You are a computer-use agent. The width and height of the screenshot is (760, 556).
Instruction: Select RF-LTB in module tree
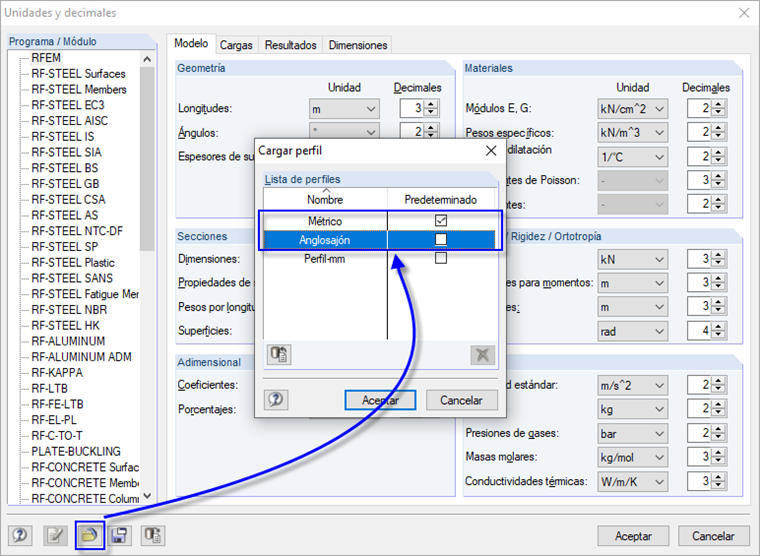coord(49,389)
